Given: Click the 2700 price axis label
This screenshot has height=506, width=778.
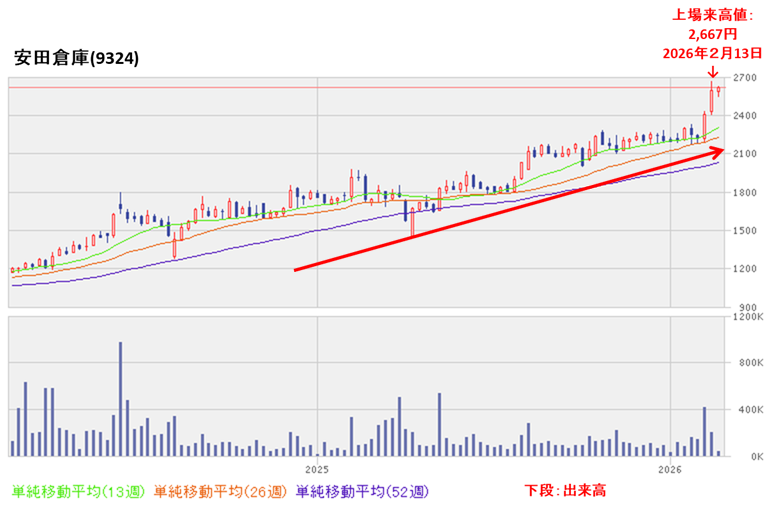Looking at the screenshot, I should [x=744, y=78].
